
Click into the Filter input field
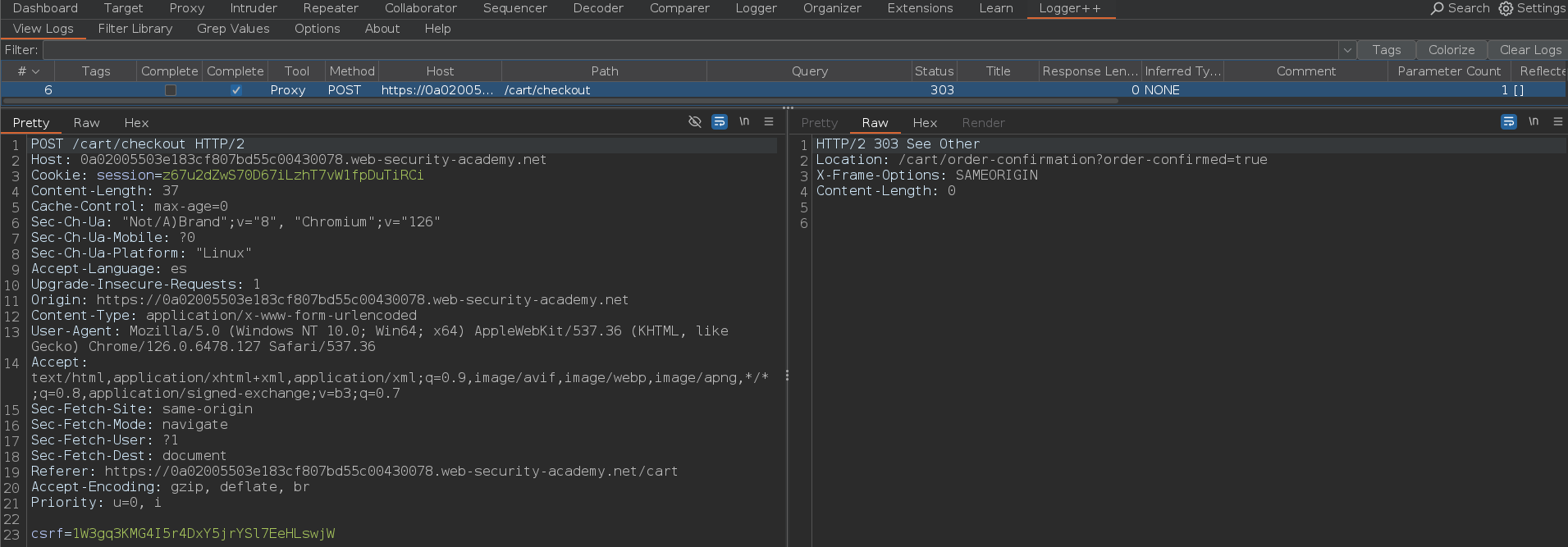[690, 50]
